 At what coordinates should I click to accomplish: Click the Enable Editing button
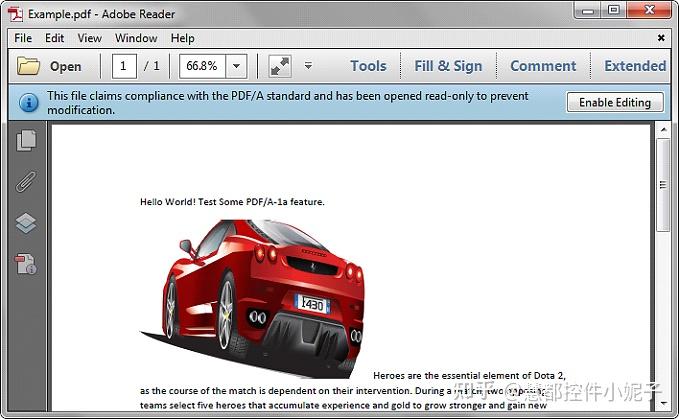tap(615, 102)
